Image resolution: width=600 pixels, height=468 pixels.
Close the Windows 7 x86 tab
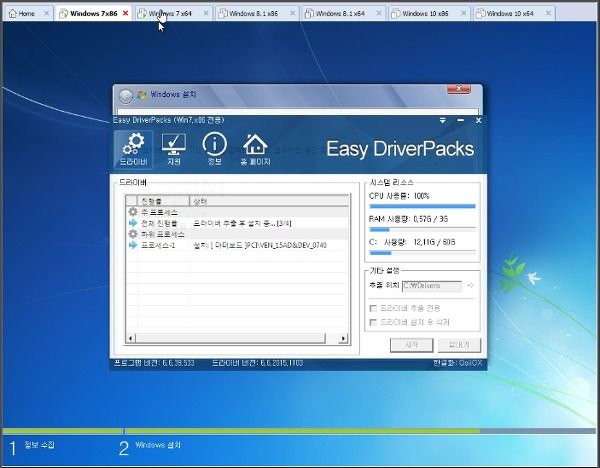coord(125,13)
